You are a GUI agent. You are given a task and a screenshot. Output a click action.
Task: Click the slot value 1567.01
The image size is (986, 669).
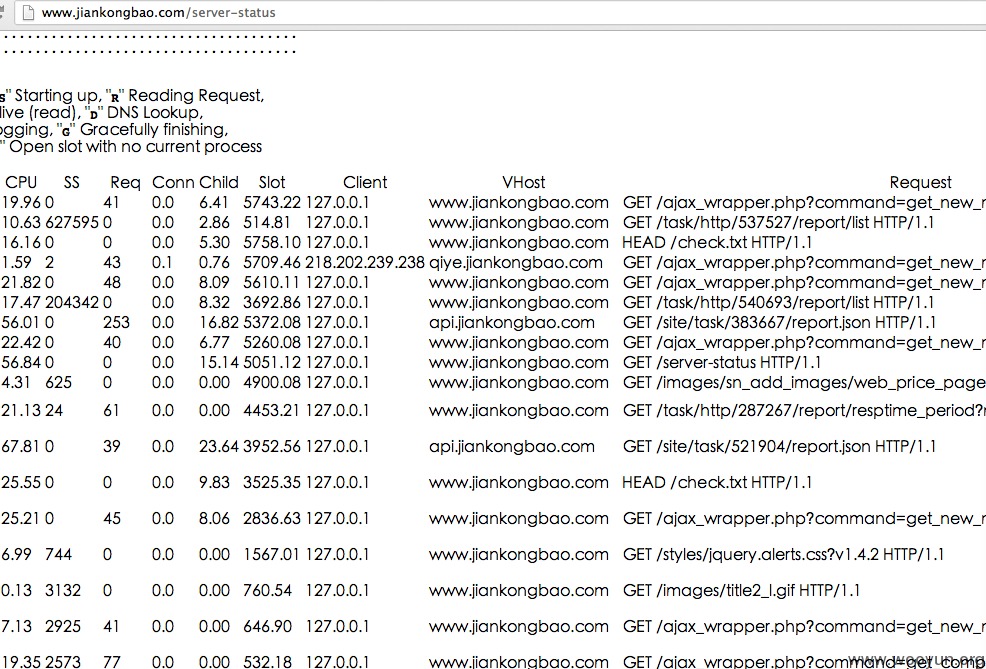(x=272, y=555)
